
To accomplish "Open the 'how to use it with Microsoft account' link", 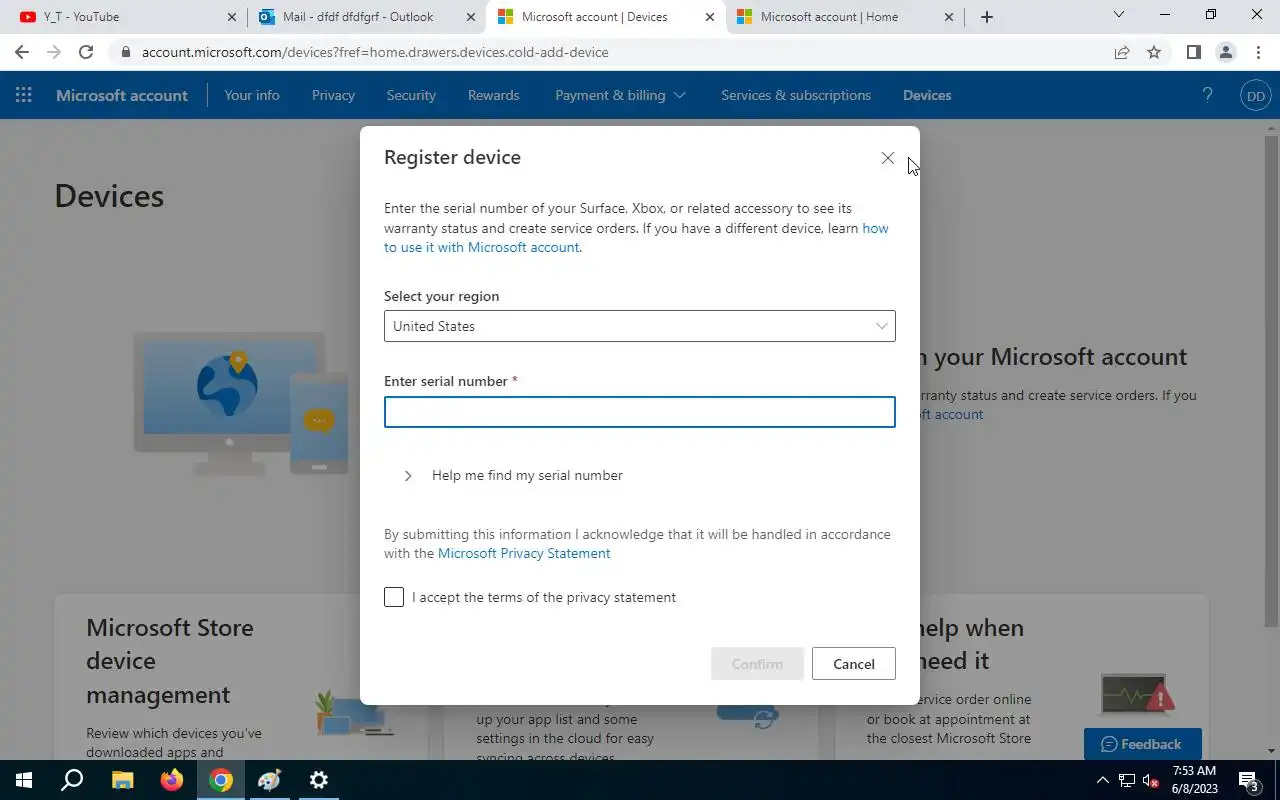I will (x=636, y=238).
